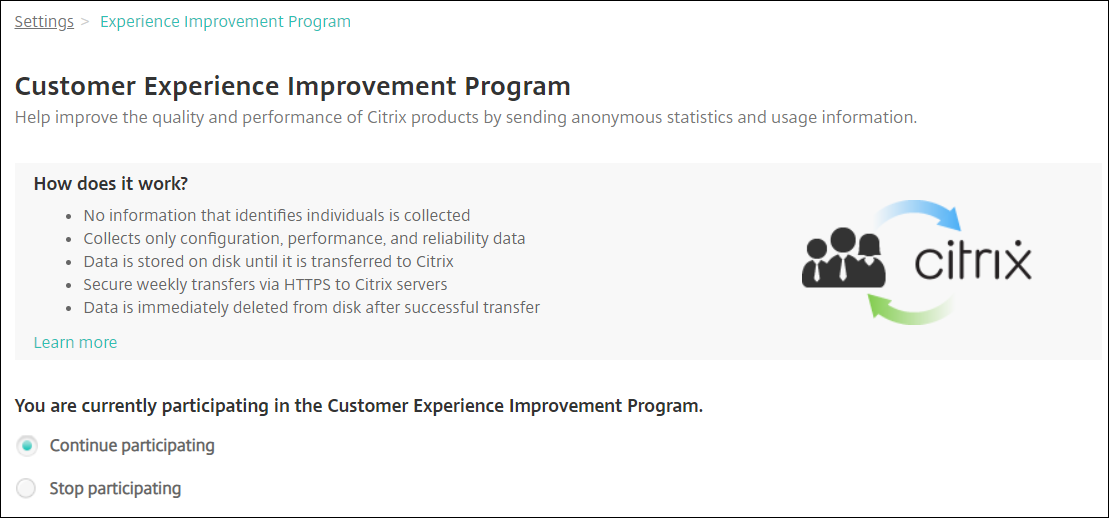The width and height of the screenshot is (1109, 518).
Task: Select the Continue participating radio button
Action: pos(28,445)
